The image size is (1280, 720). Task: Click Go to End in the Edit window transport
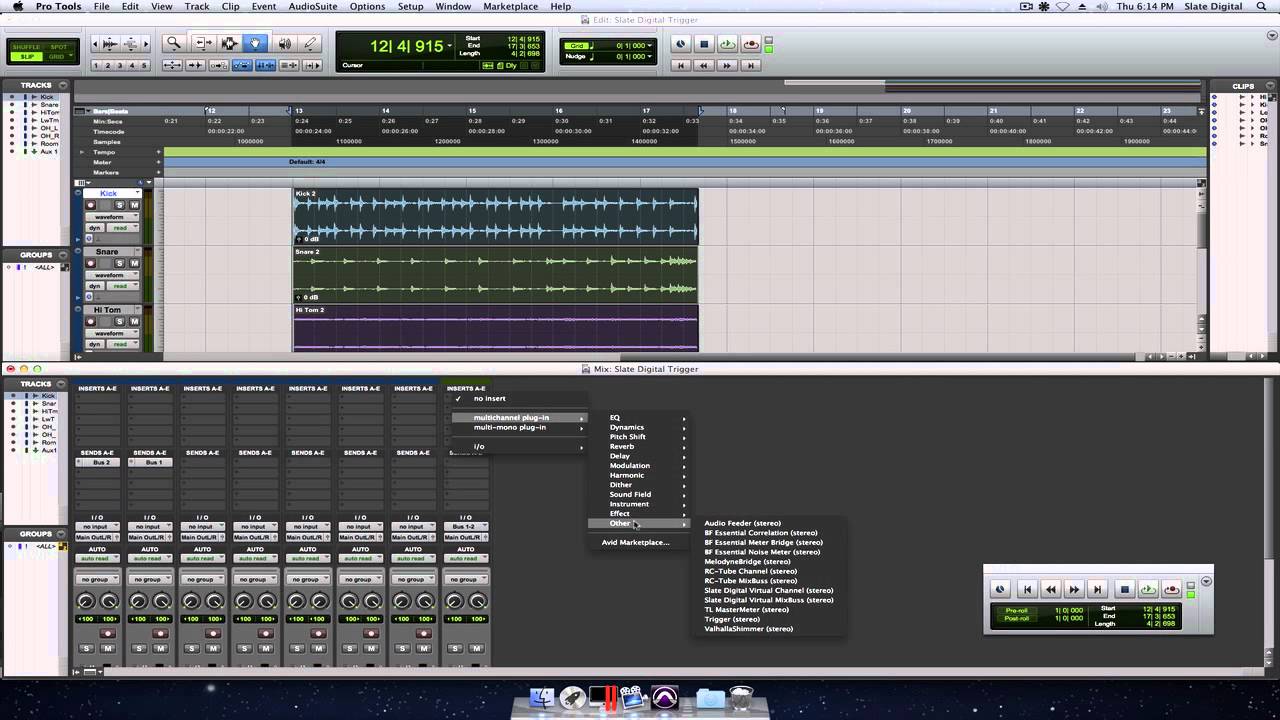751,65
